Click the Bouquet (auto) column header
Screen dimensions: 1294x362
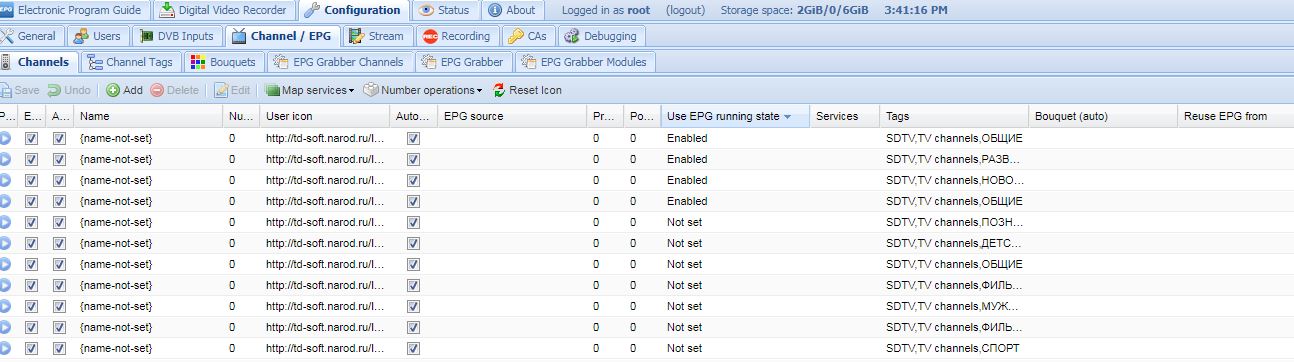(x=1103, y=117)
